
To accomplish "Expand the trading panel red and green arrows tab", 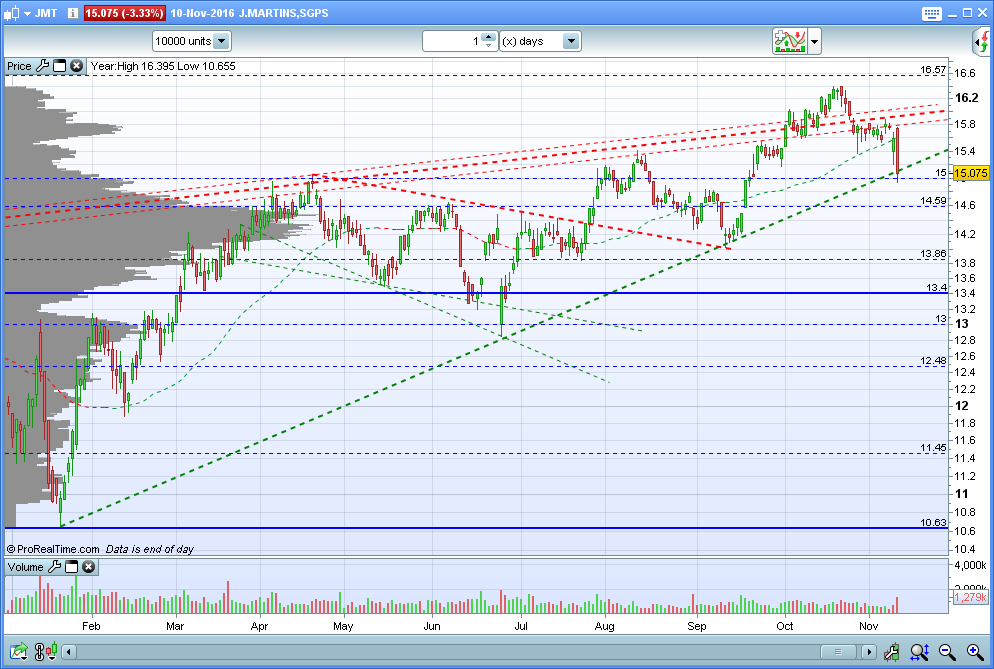I will pos(983,42).
